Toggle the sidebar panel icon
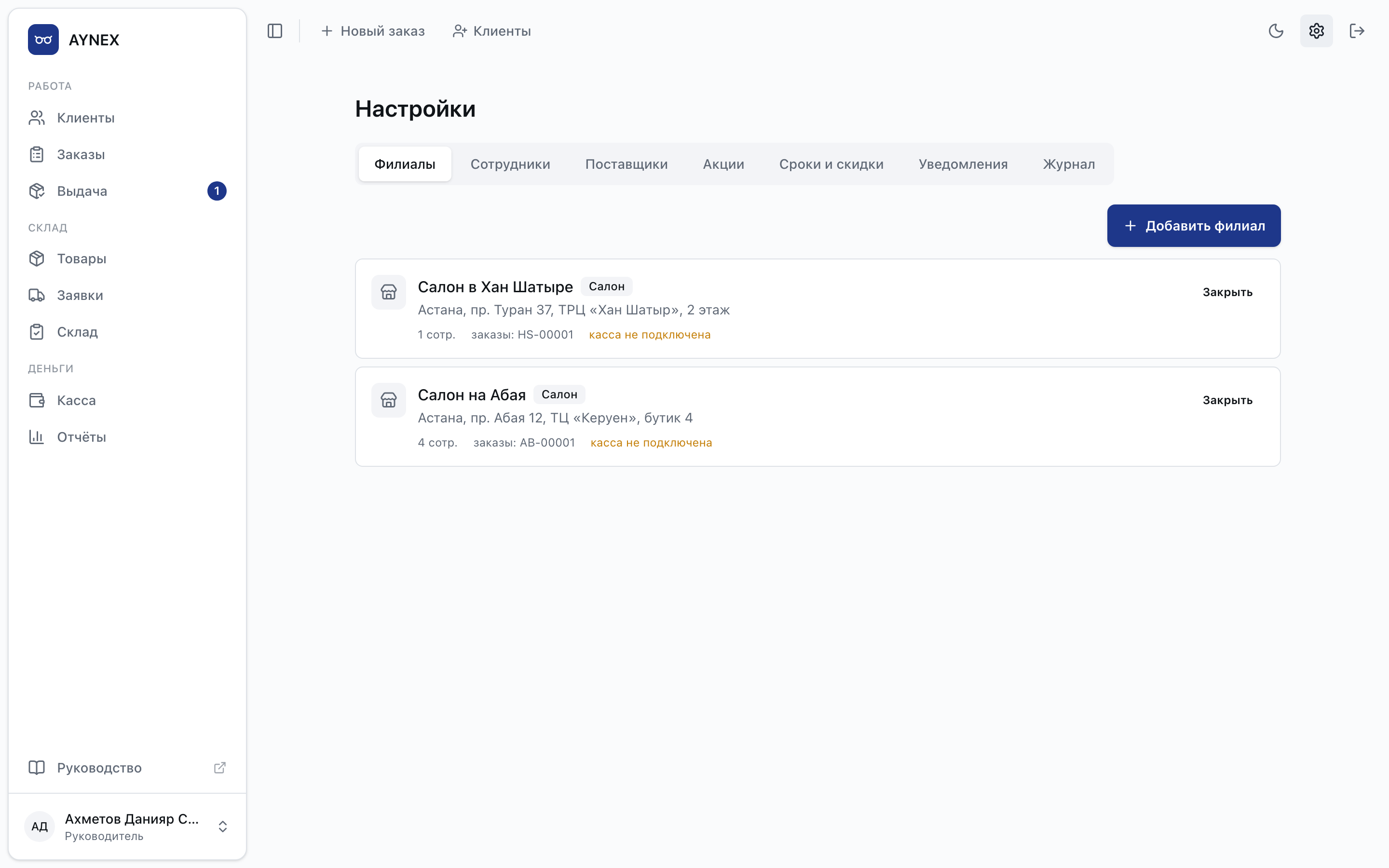This screenshot has height=868, width=1389. pos(275,31)
